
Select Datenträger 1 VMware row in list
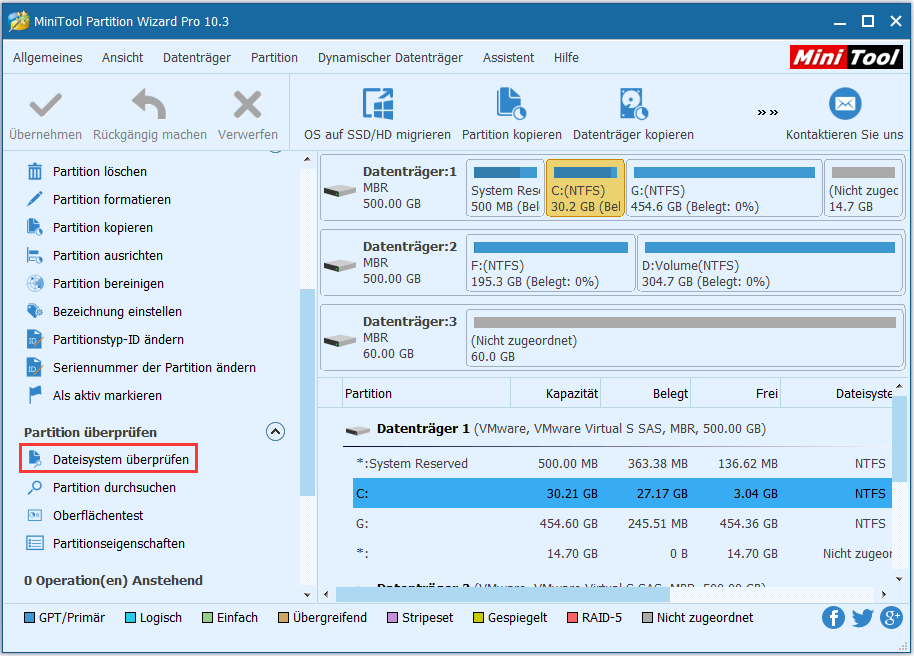pos(618,429)
